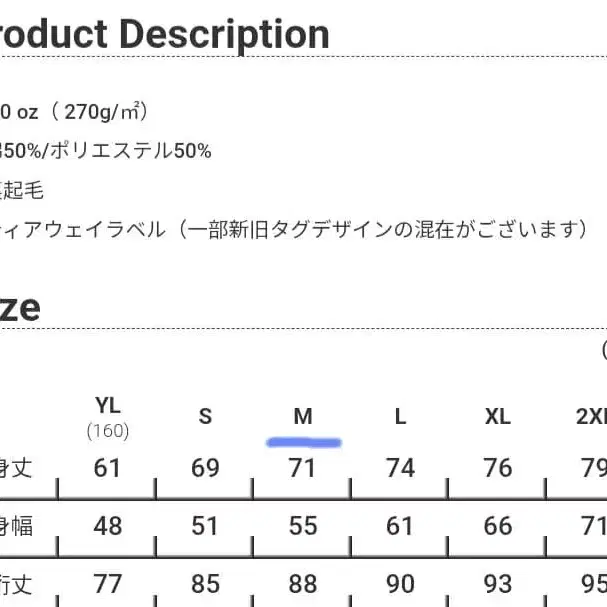Click the YL size column header
Image resolution: width=607 pixels, height=607 pixels.
pyautogui.click(x=108, y=406)
